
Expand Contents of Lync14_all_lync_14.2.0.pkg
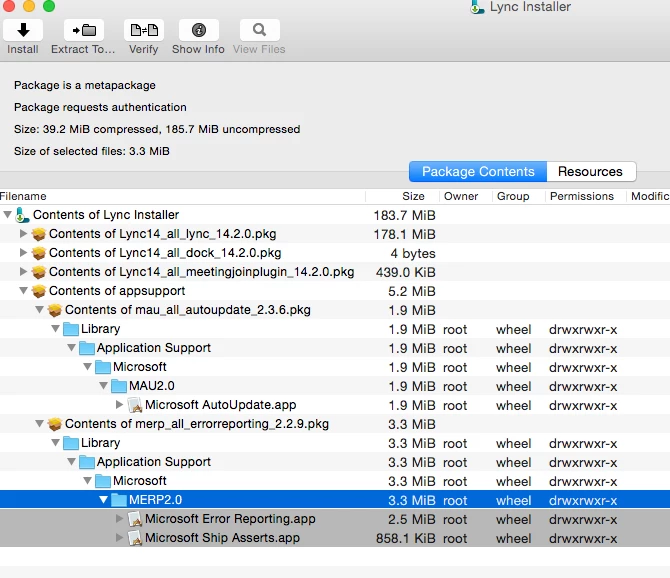click(x=24, y=233)
